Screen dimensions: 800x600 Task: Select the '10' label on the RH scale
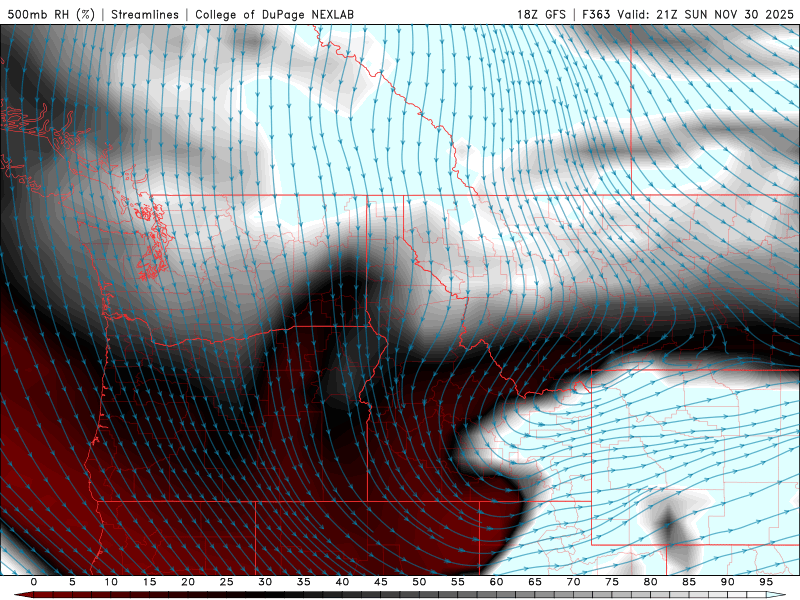coord(111,582)
